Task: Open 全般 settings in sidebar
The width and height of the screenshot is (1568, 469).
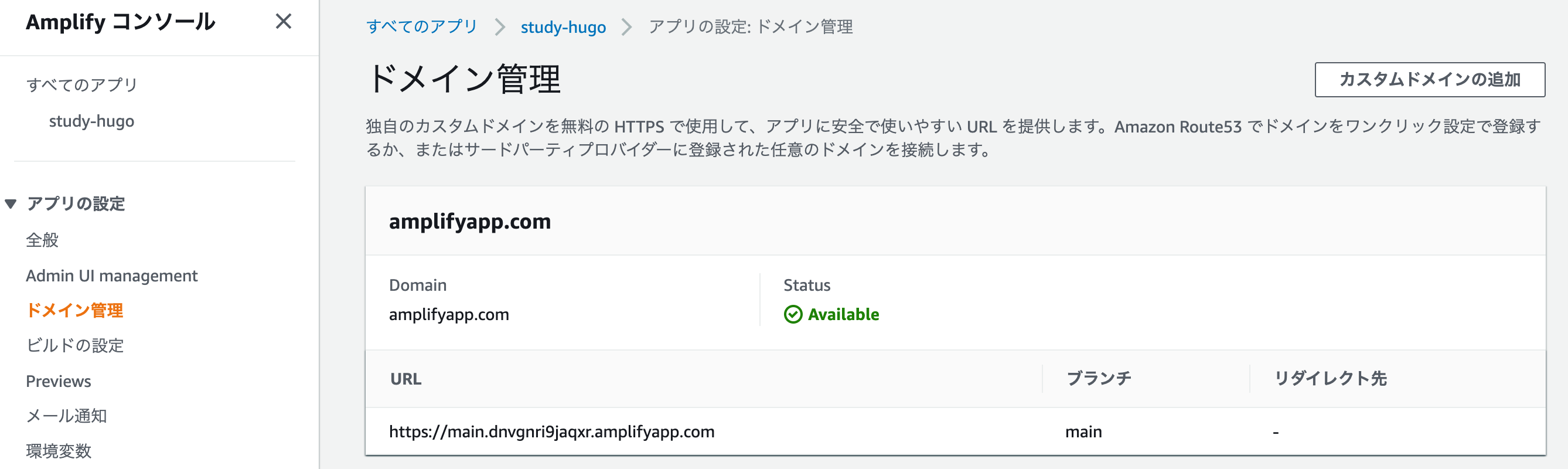Action: (x=42, y=240)
